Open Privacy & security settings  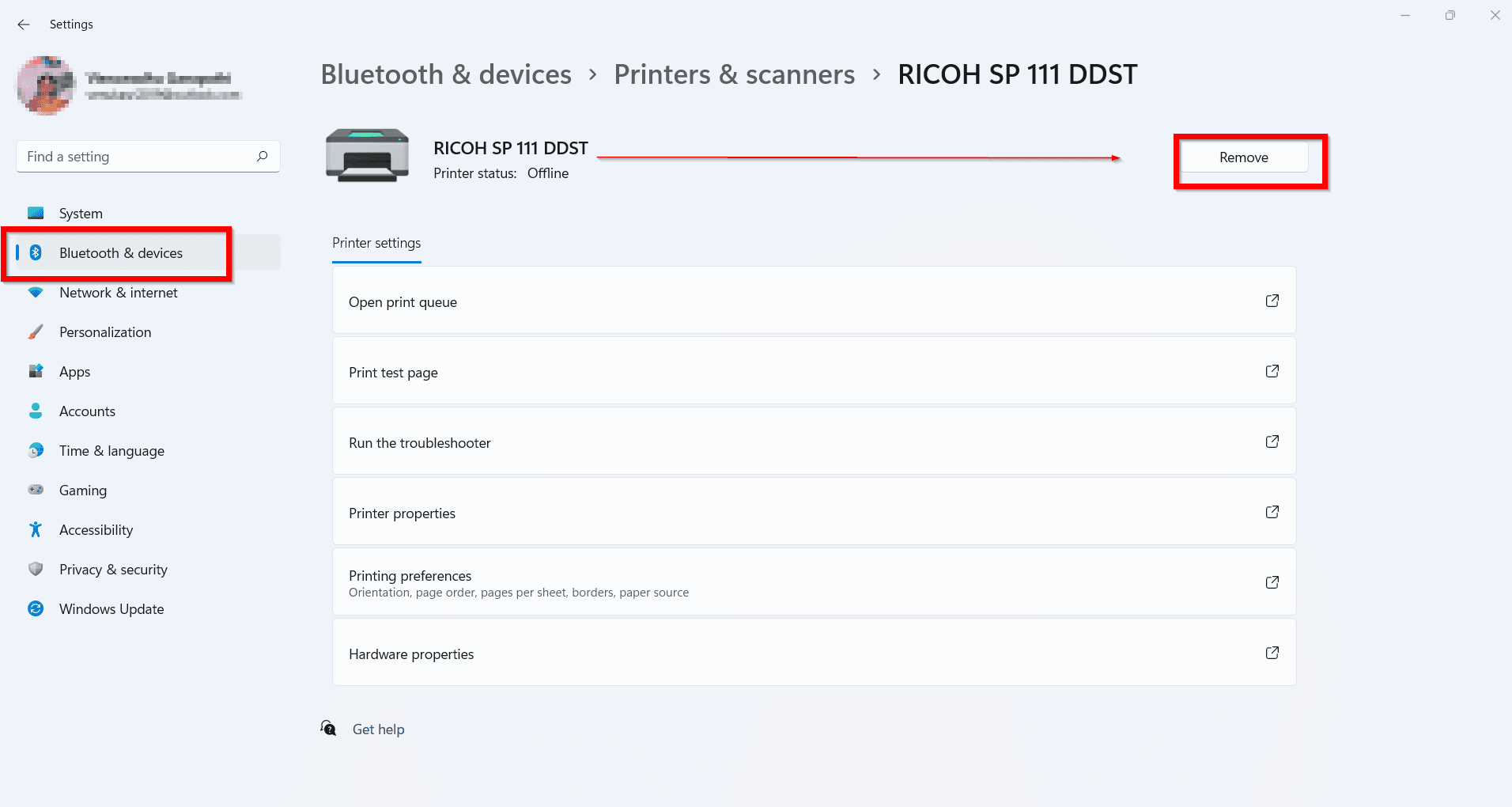pos(113,570)
